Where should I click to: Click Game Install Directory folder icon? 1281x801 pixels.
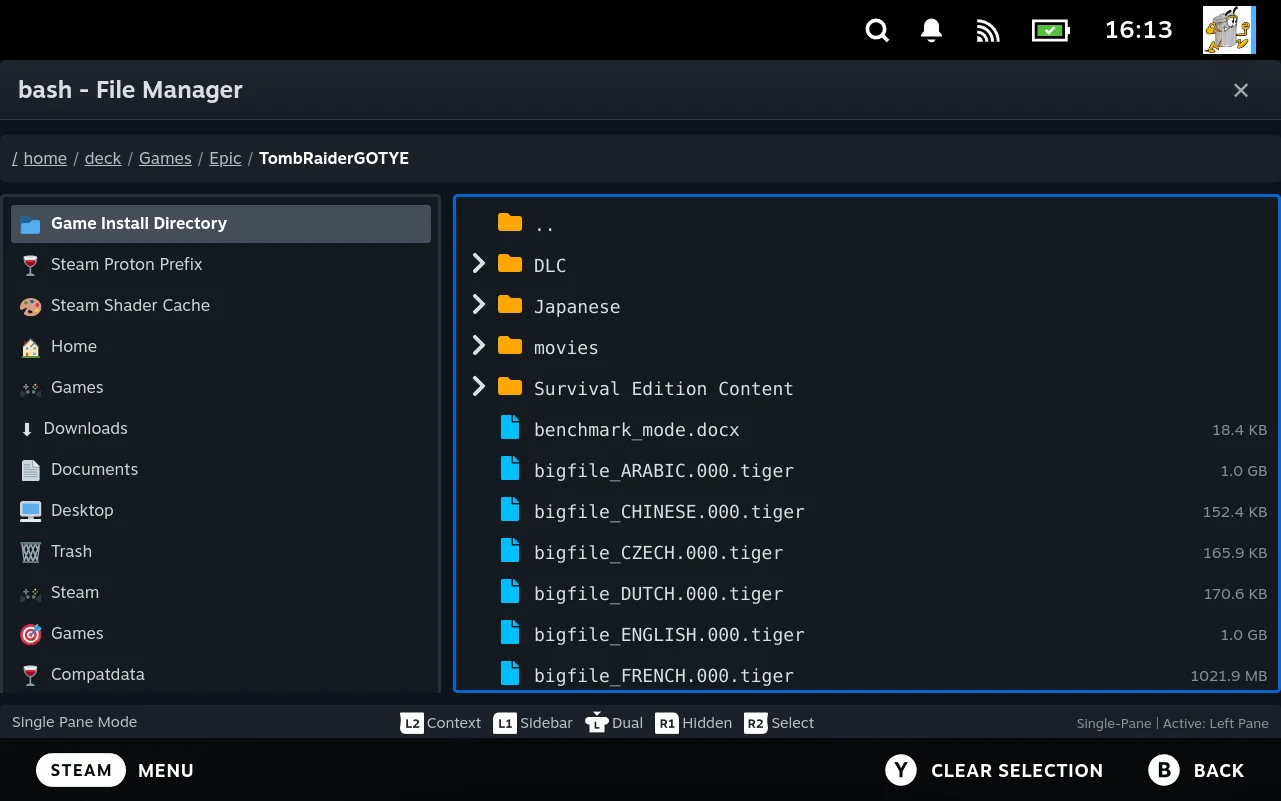[30, 224]
